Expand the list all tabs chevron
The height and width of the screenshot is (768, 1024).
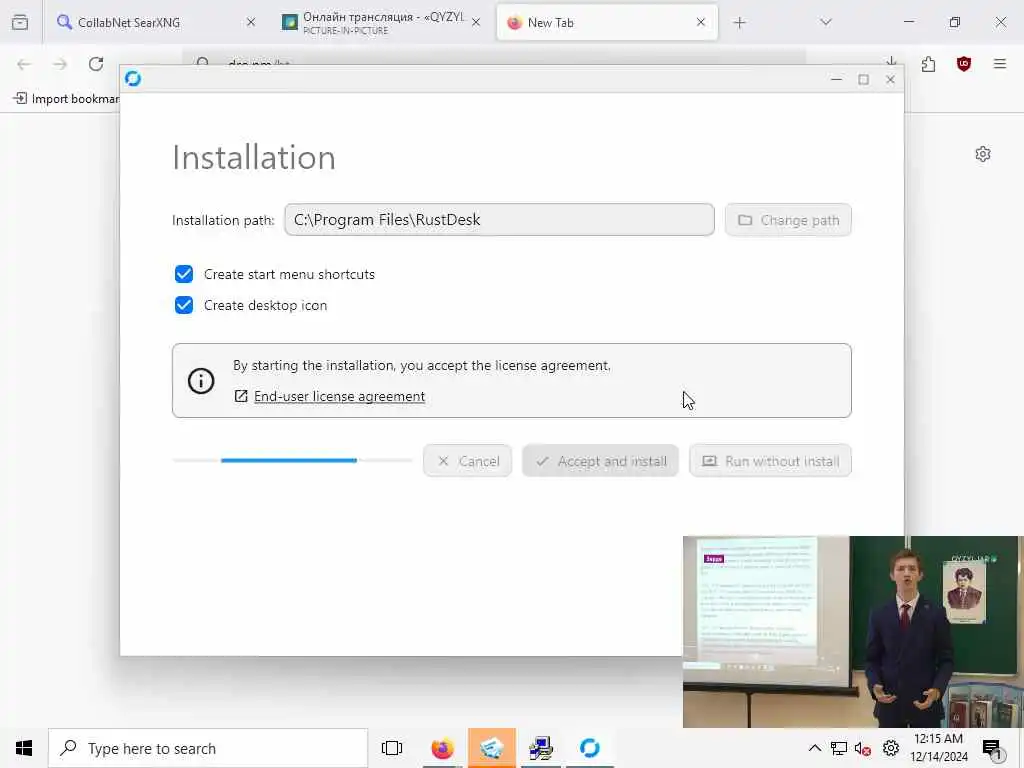[825, 22]
